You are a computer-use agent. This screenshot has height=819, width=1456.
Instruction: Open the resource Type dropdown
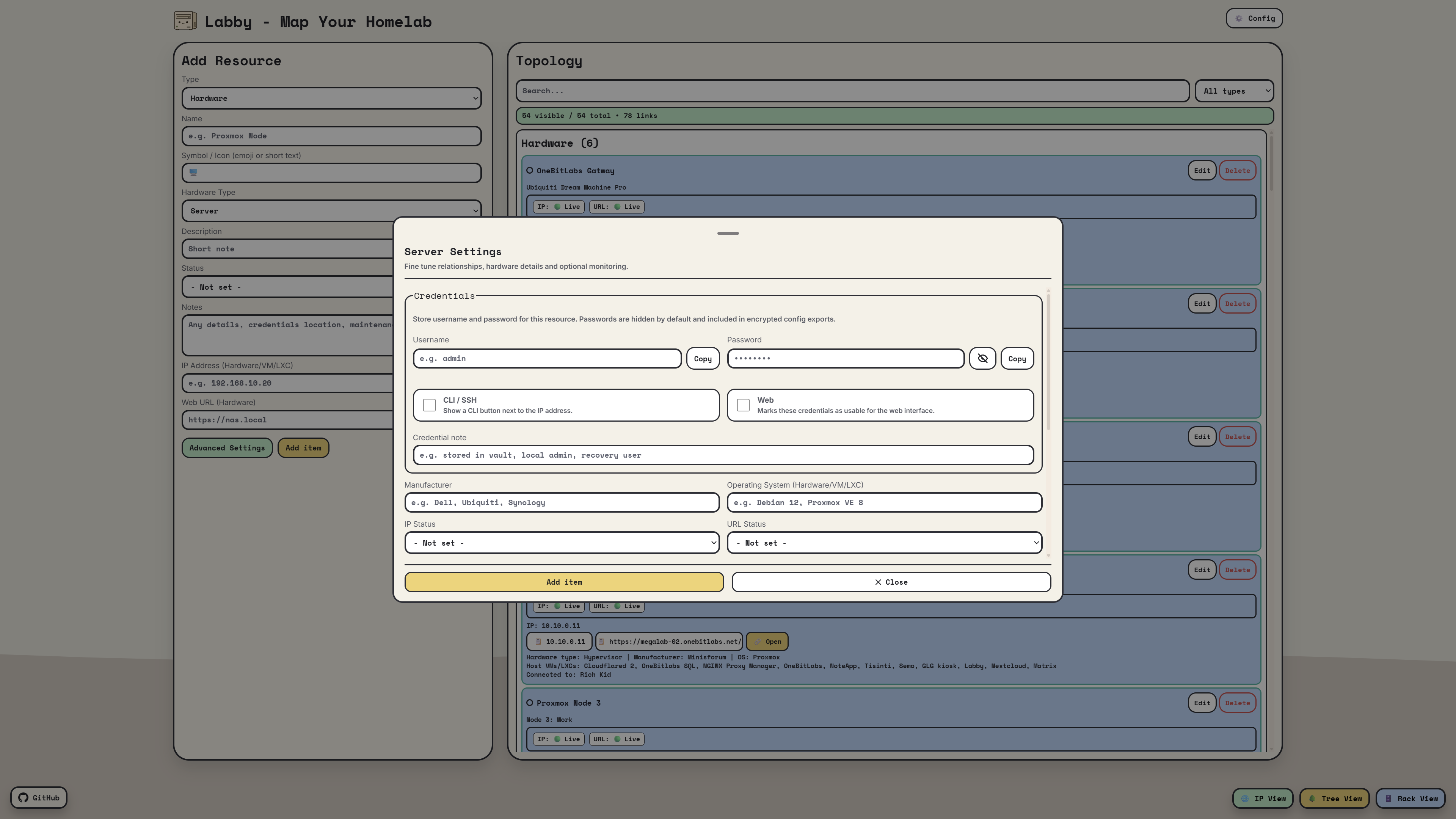331,98
